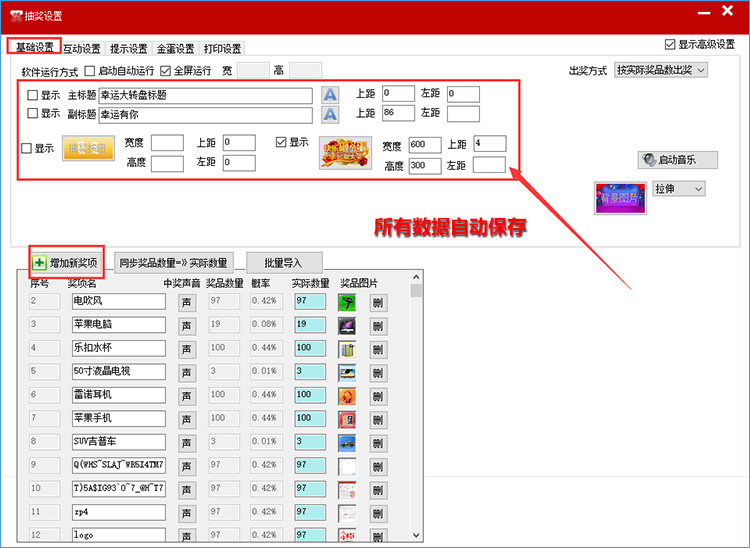Uncheck 显示高级设置 option
Viewport: 750px width, 548px height.
click(670, 45)
